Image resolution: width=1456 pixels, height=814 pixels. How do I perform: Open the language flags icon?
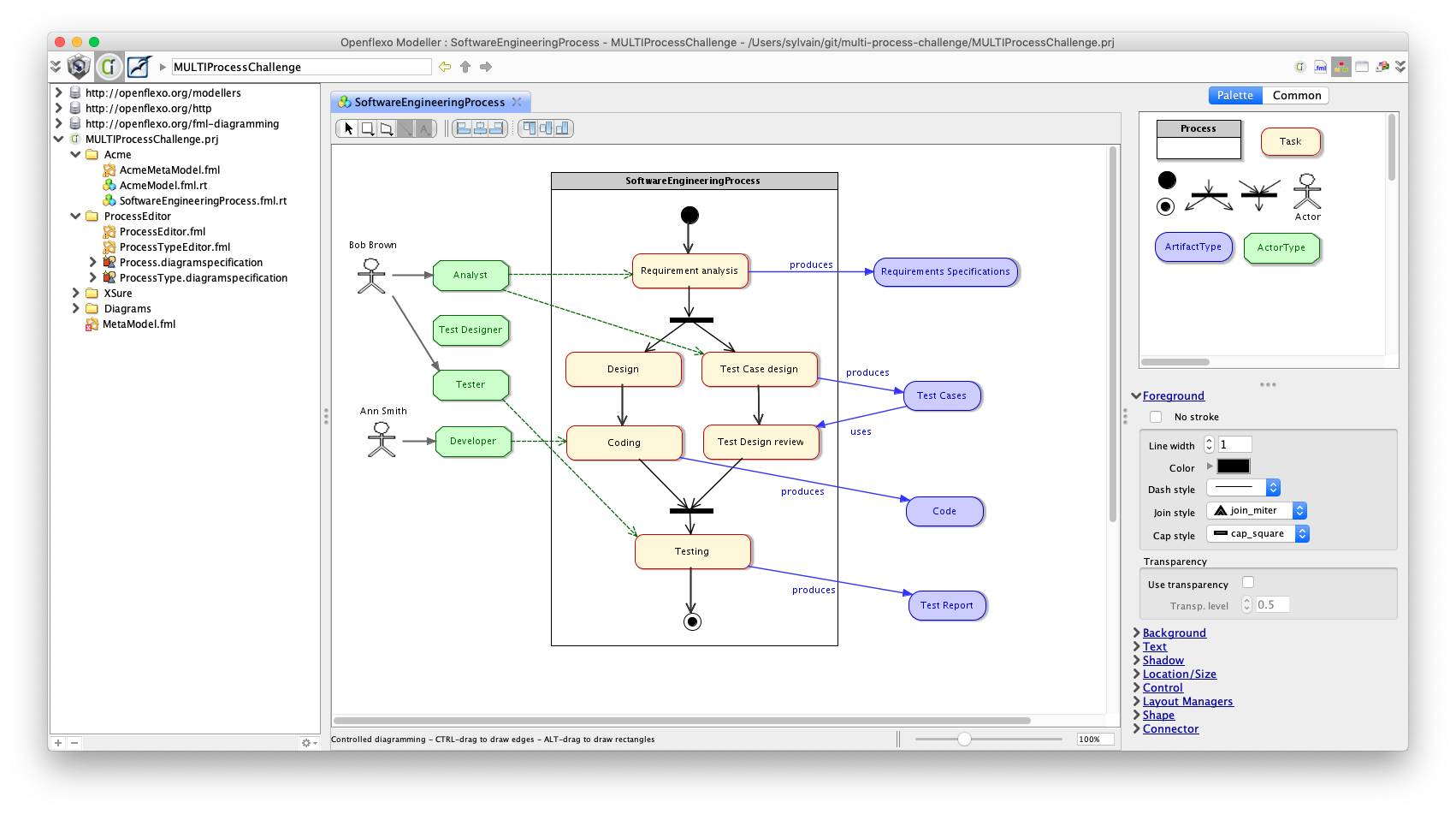point(1382,67)
